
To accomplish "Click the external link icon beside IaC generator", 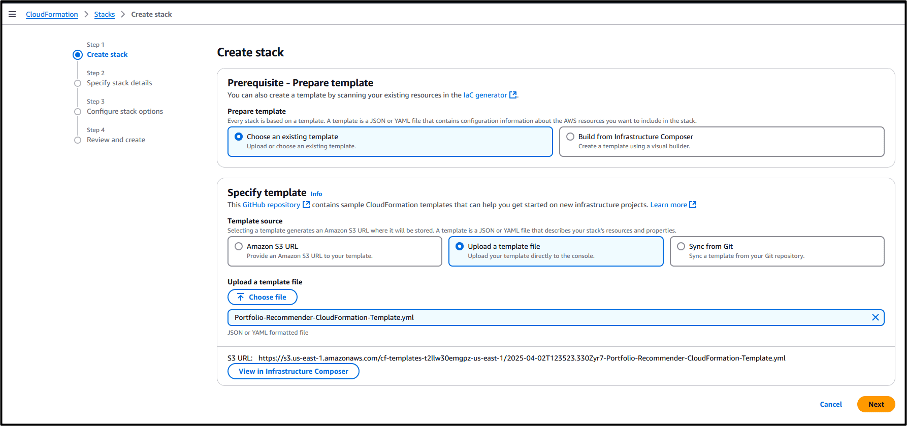I will 513,95.
